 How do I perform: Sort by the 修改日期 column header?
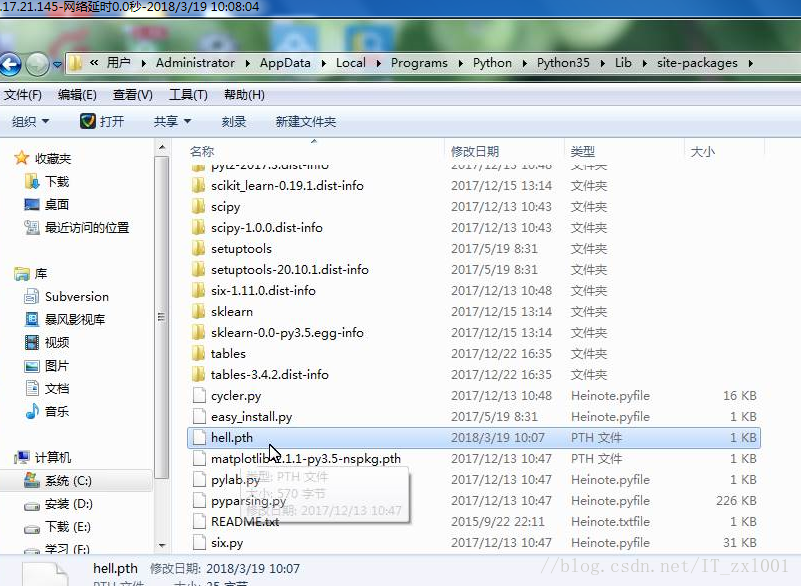pyautogui.click(x=475, y=151)
